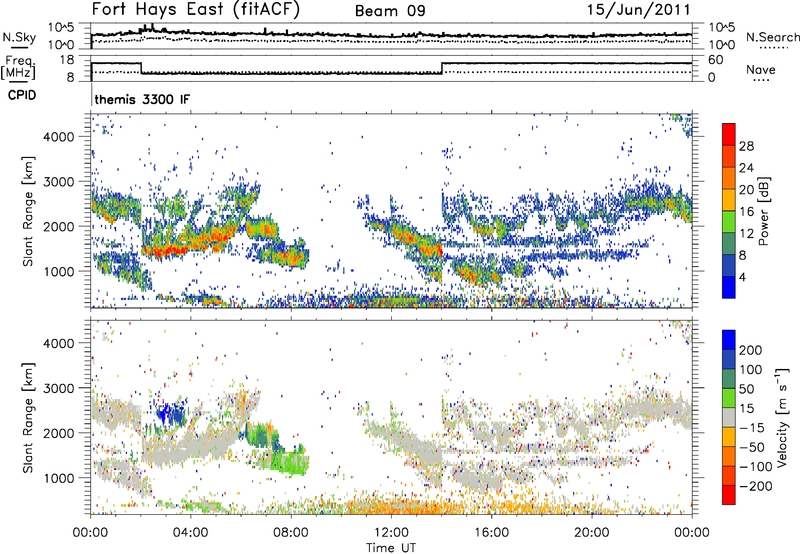
Task: Click the green velocity patch near 08:00 UT
Action: pos(289,462)
